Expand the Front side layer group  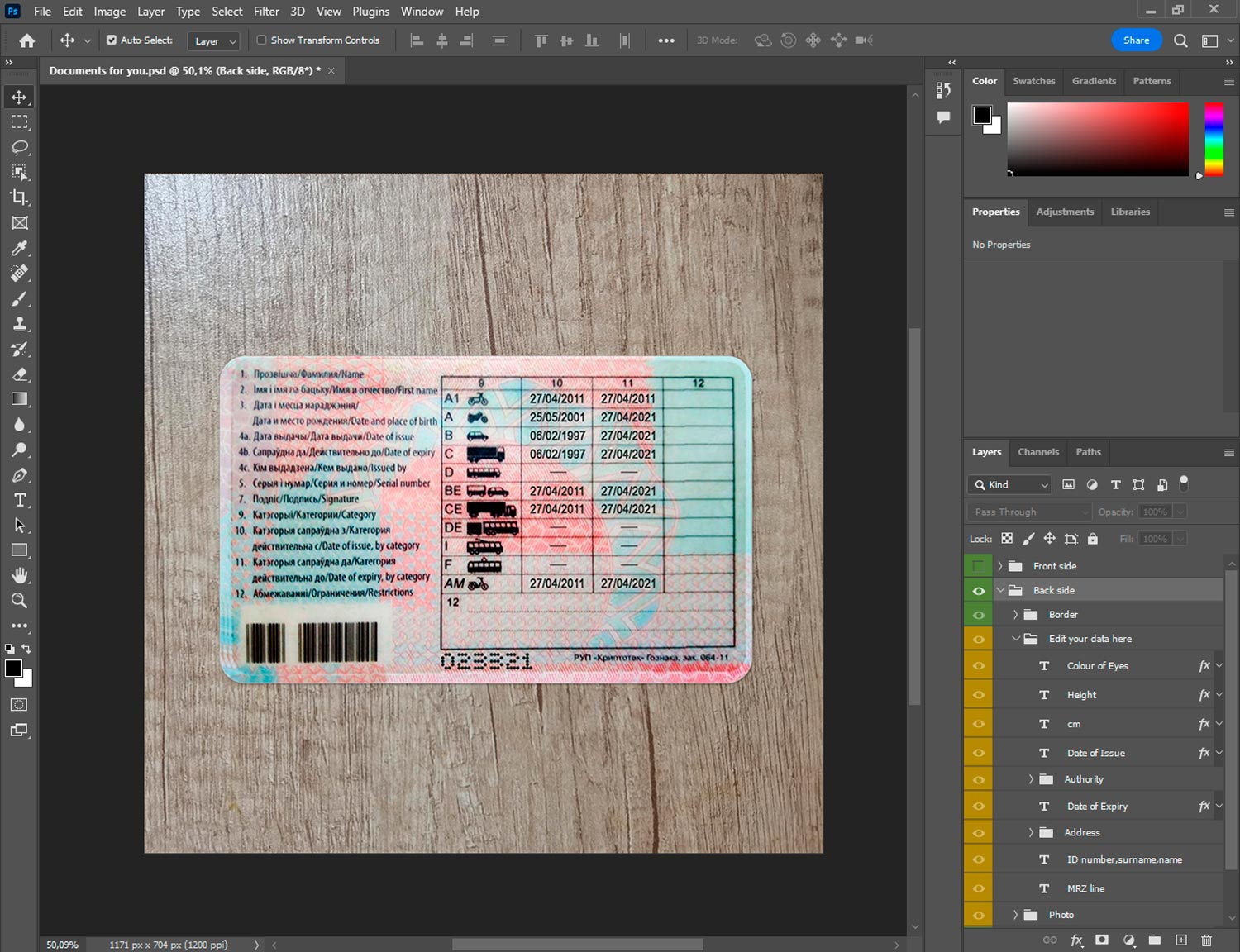(999, 566)
